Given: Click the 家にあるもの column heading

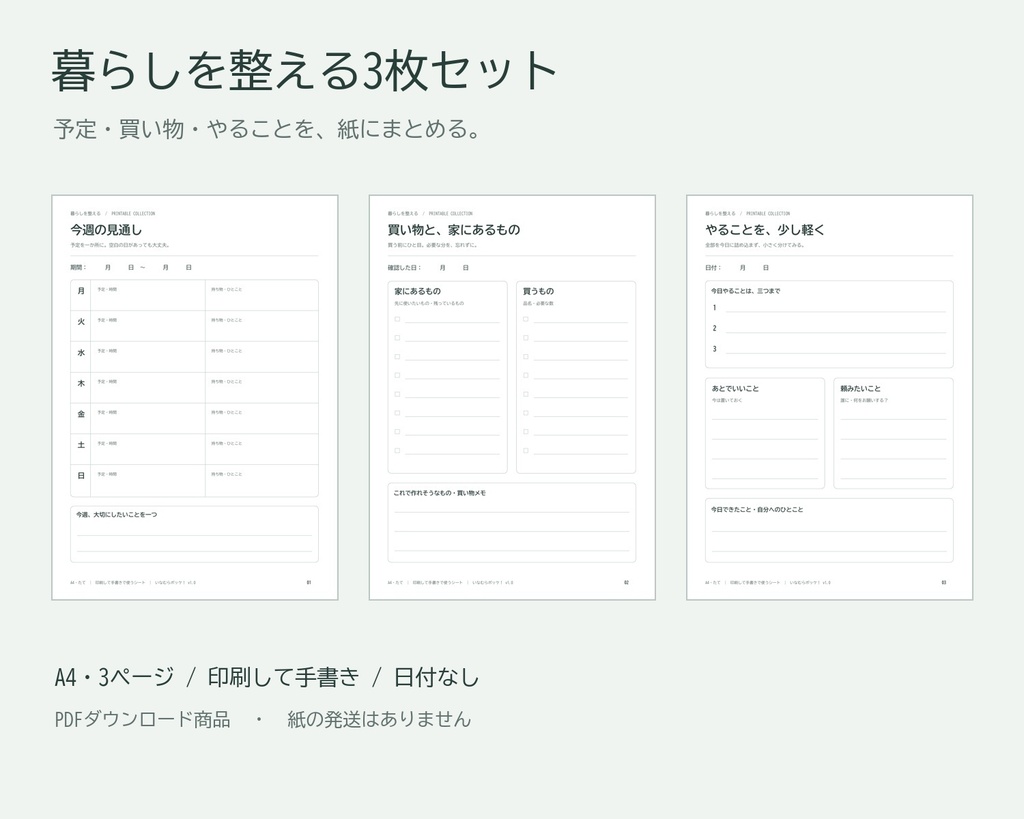Looking at the screenshot, I should click(417, 291).
